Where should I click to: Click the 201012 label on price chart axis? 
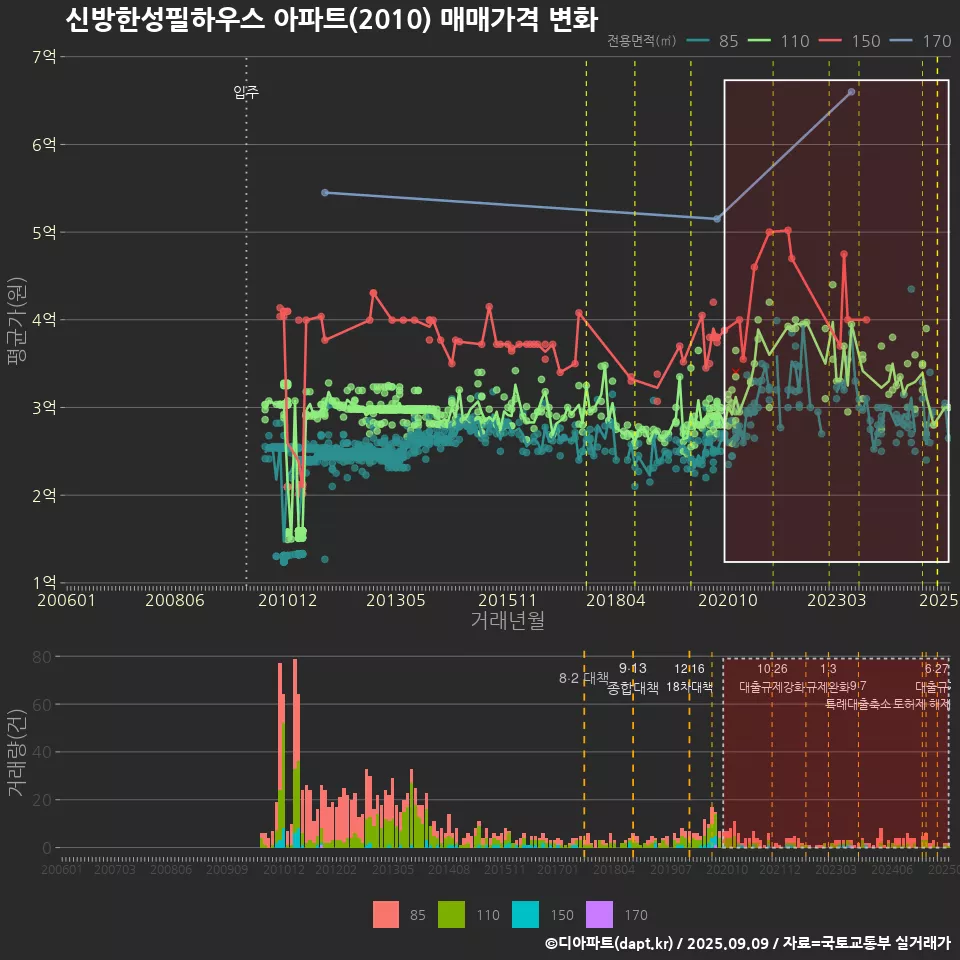(x=287, y=600)
